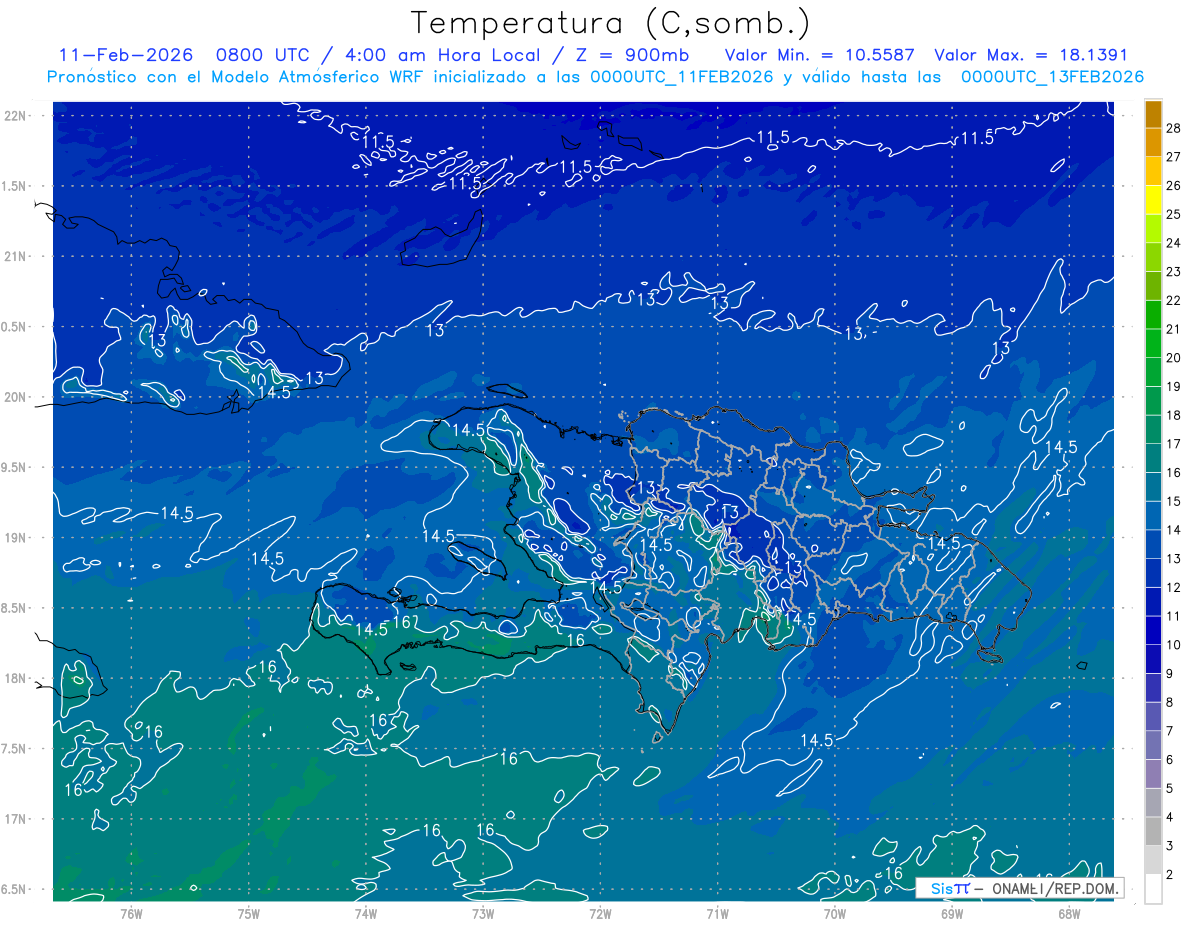Click the '22N' latitude label
This screenshot has width=1200, height=927.
click(x=17, y=116)
